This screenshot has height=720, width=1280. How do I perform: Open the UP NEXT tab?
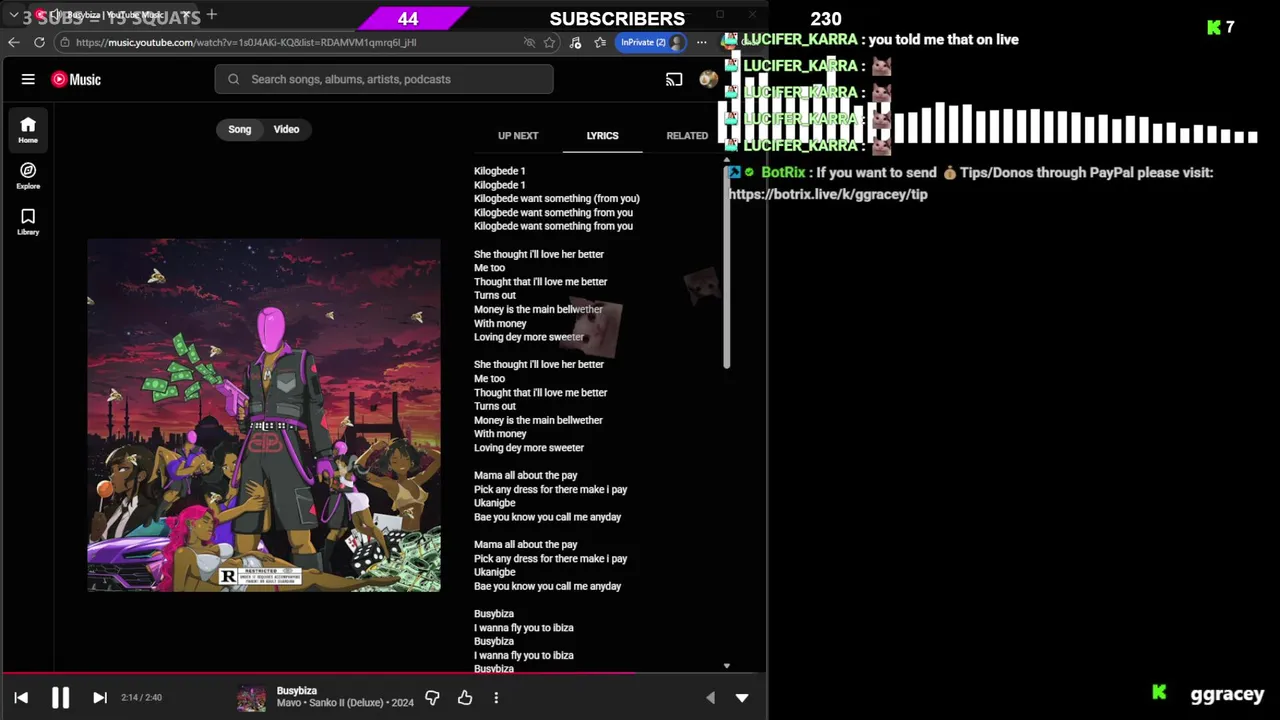(518, 135)
